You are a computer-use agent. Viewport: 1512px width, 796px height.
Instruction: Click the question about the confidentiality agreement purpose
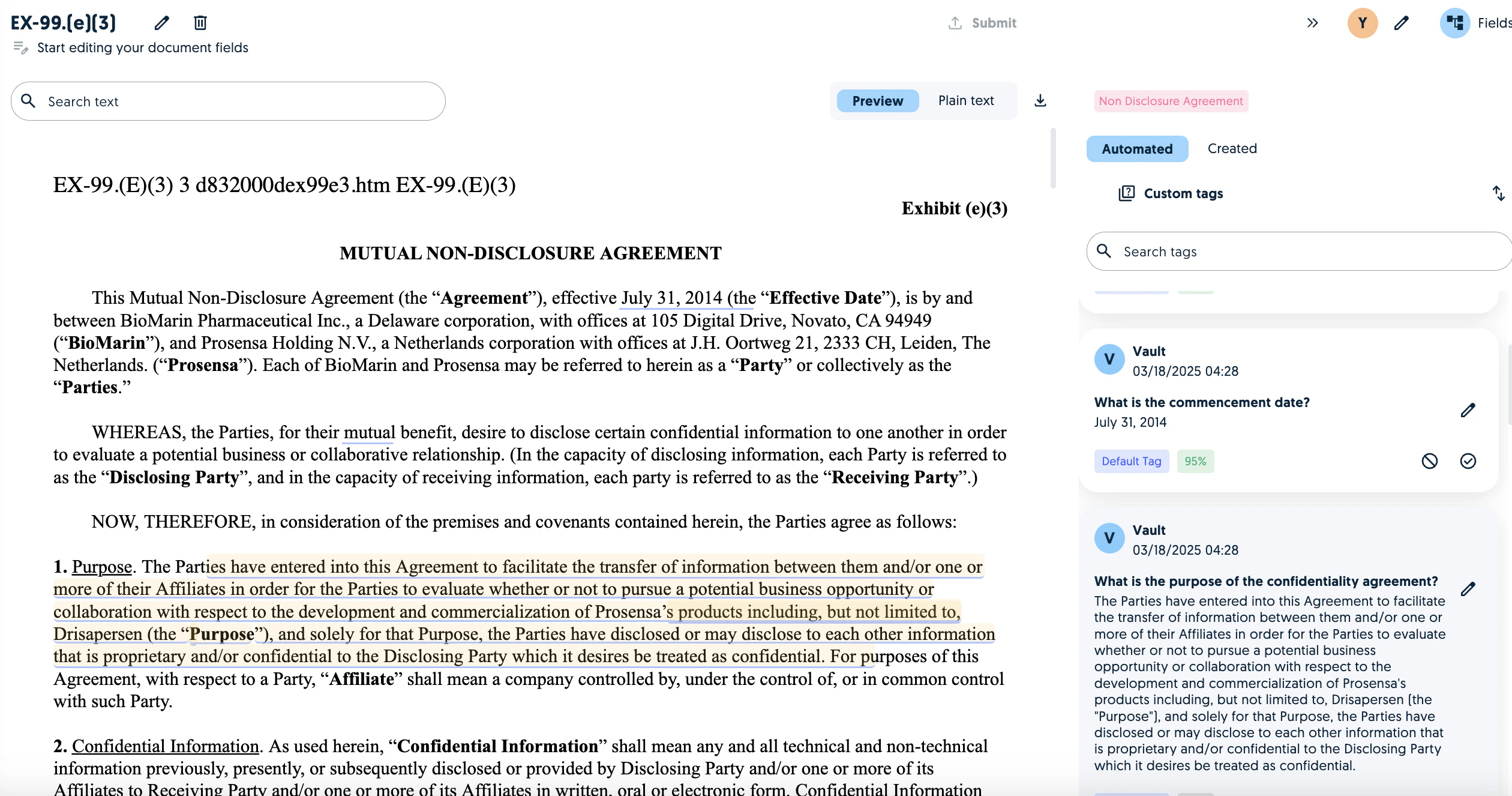coord(1266,581)
